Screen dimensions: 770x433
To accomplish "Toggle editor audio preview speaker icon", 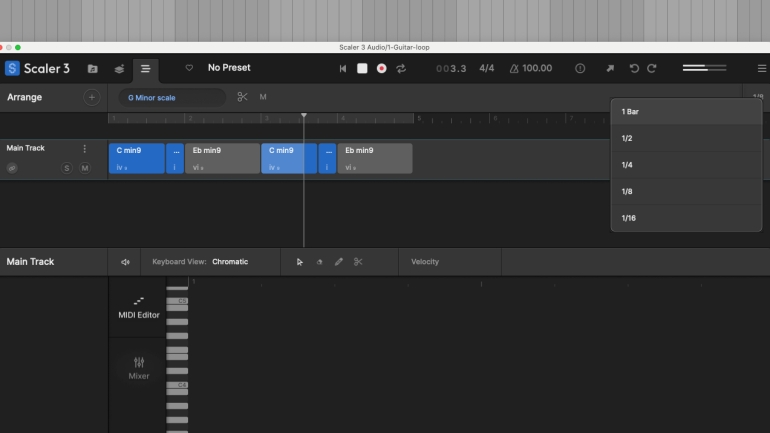I will pos(125,262).
